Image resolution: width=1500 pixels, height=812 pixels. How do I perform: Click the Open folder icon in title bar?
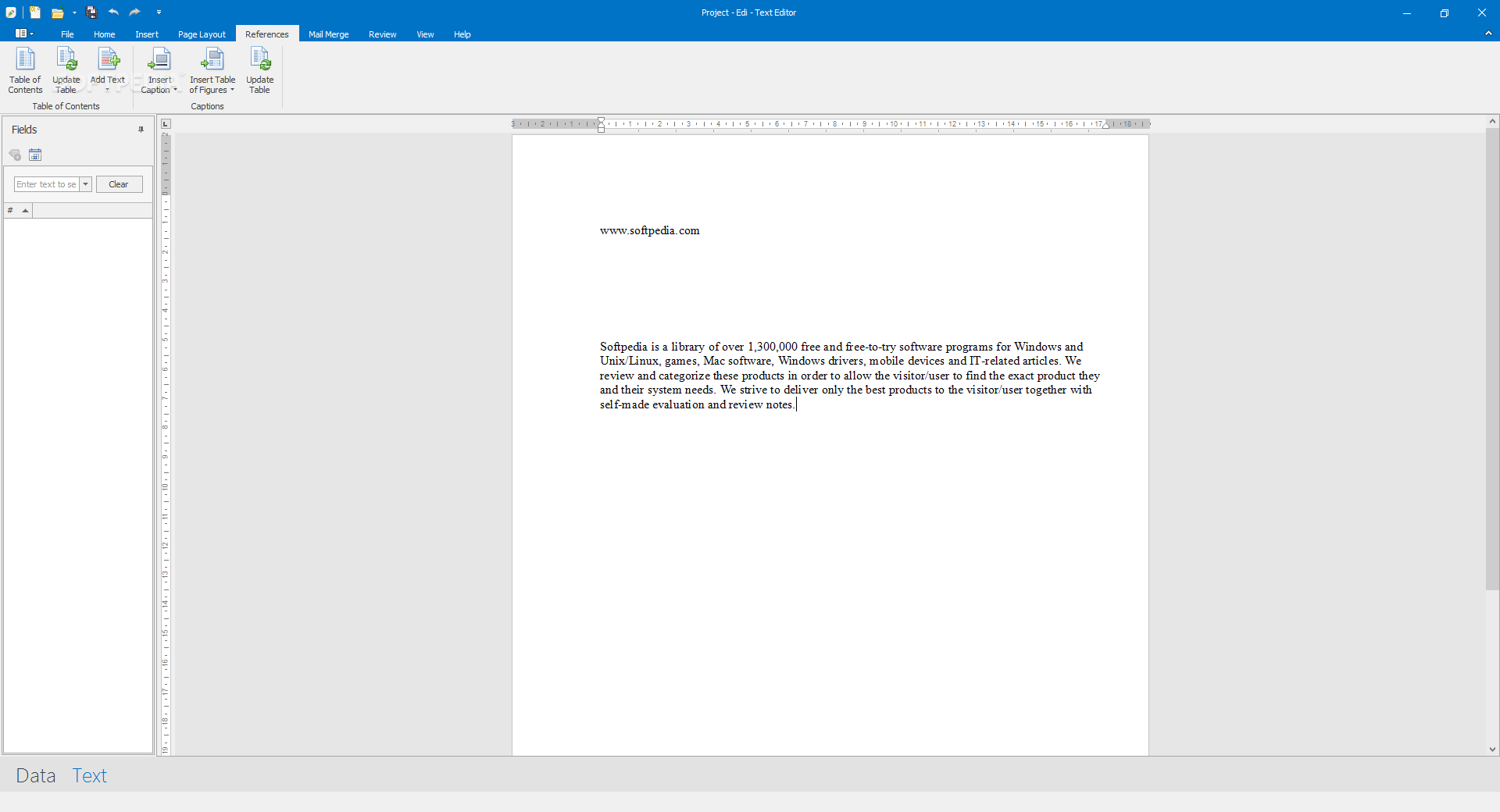coord(57,12)
